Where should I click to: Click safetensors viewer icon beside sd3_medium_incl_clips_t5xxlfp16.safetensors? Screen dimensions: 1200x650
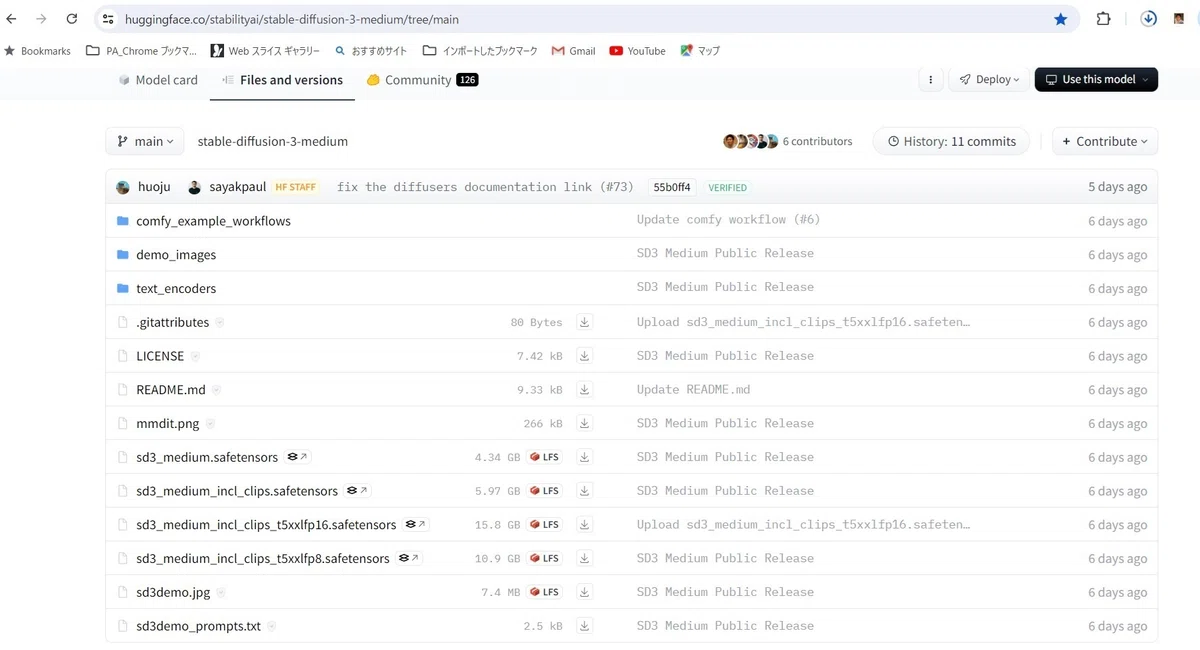point(416,525)
